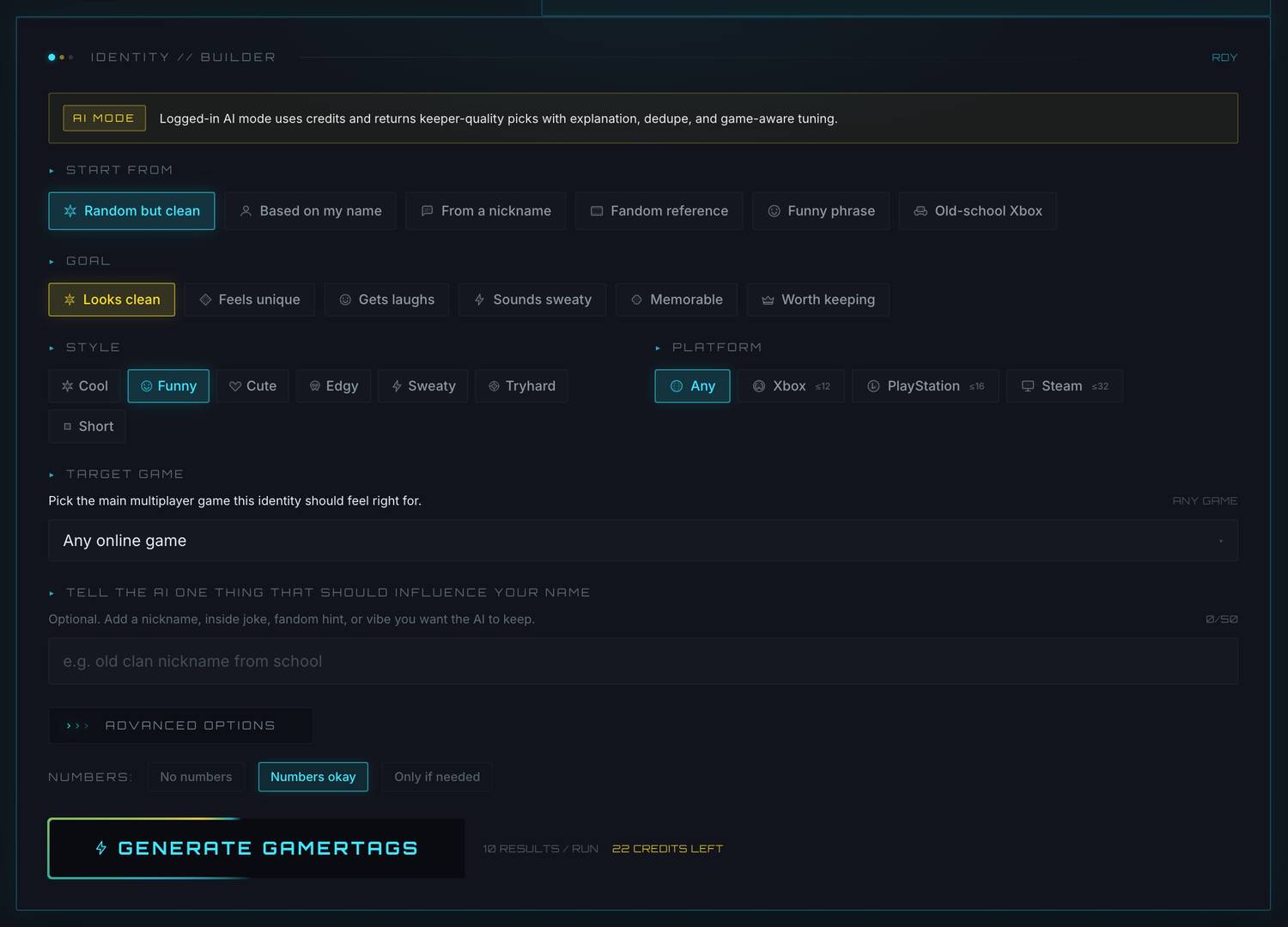Select No numbers option

pos(196,777)
